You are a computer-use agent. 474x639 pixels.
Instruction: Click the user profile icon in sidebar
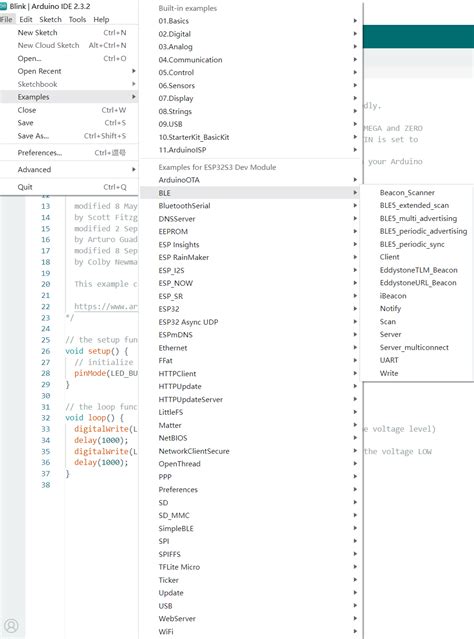pos(11,625)
